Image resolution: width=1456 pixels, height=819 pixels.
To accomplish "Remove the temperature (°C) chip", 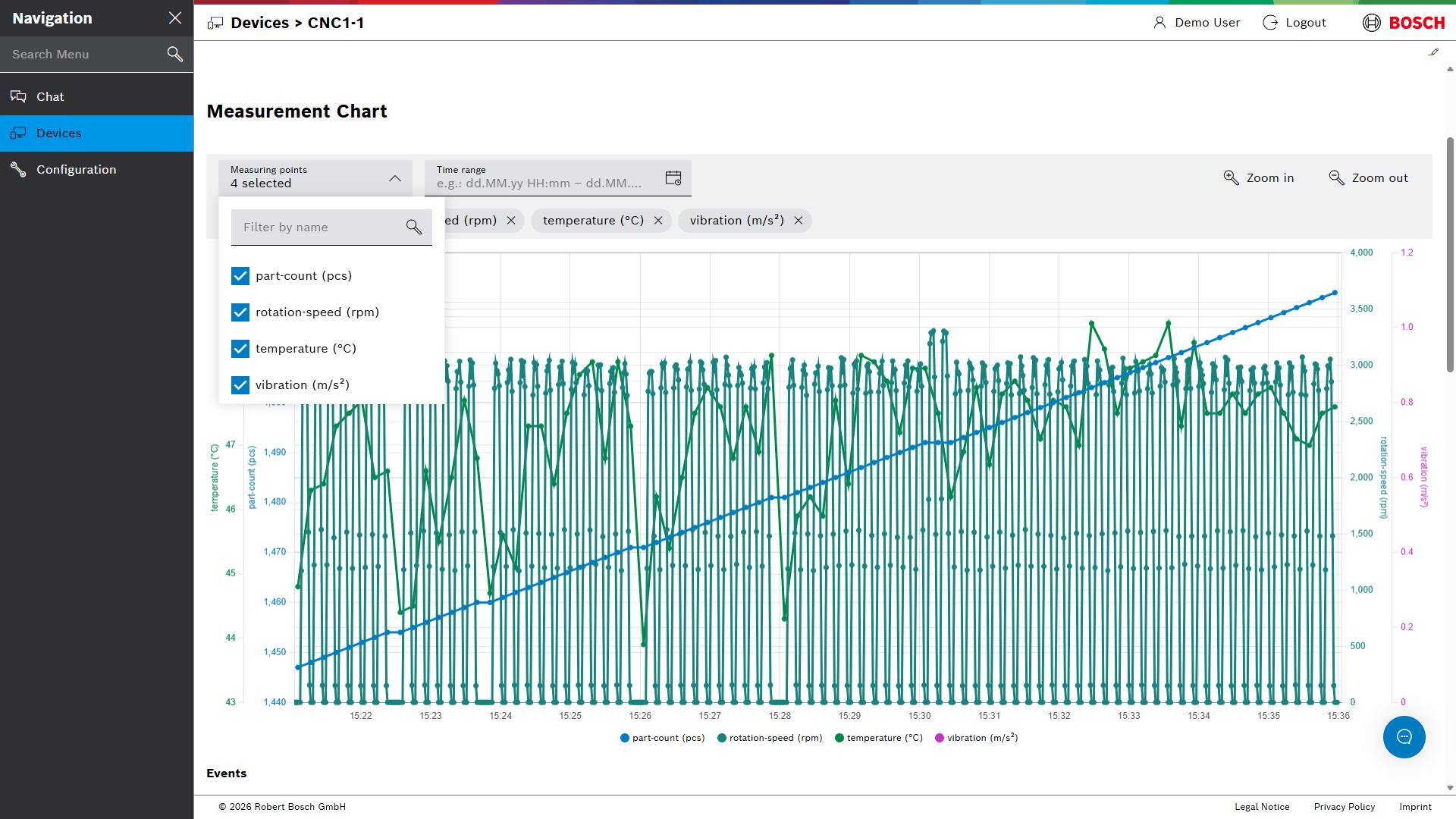I will (658, 221).
